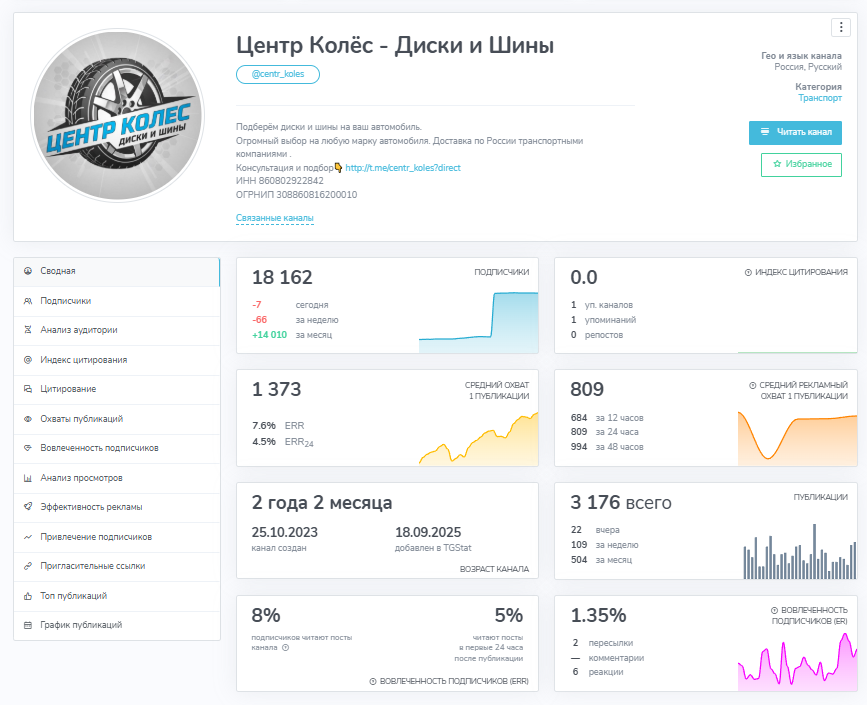867x705 pixels.
Task: Open Охваты публикаций section
Action: tap(116, 419)
